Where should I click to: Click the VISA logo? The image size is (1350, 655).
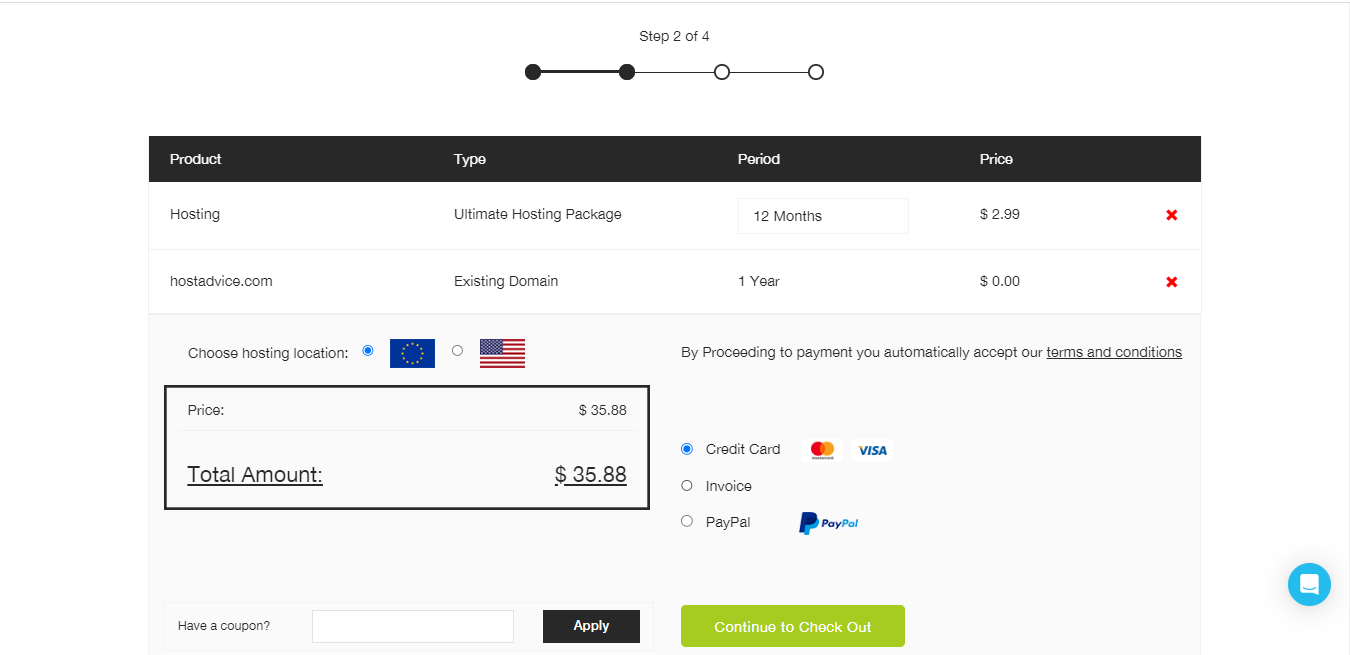872,451
